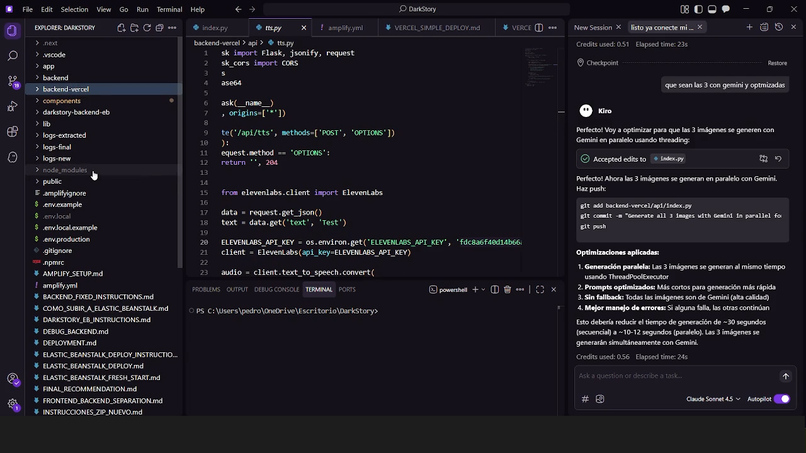Toggle the Autopilot switch
This screenshot has height=453, width=806.
pyautogui.click(x=782, y=399)
